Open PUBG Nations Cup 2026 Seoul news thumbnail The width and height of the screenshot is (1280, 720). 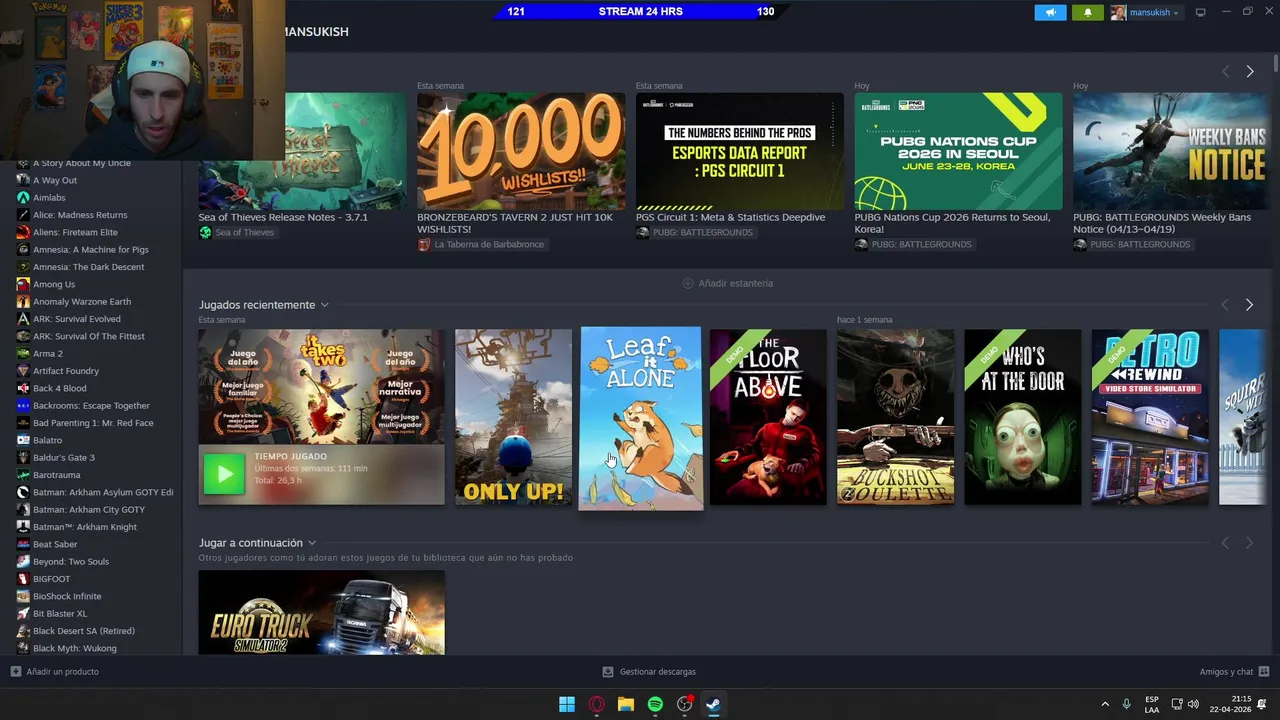[x=958, y=151]
